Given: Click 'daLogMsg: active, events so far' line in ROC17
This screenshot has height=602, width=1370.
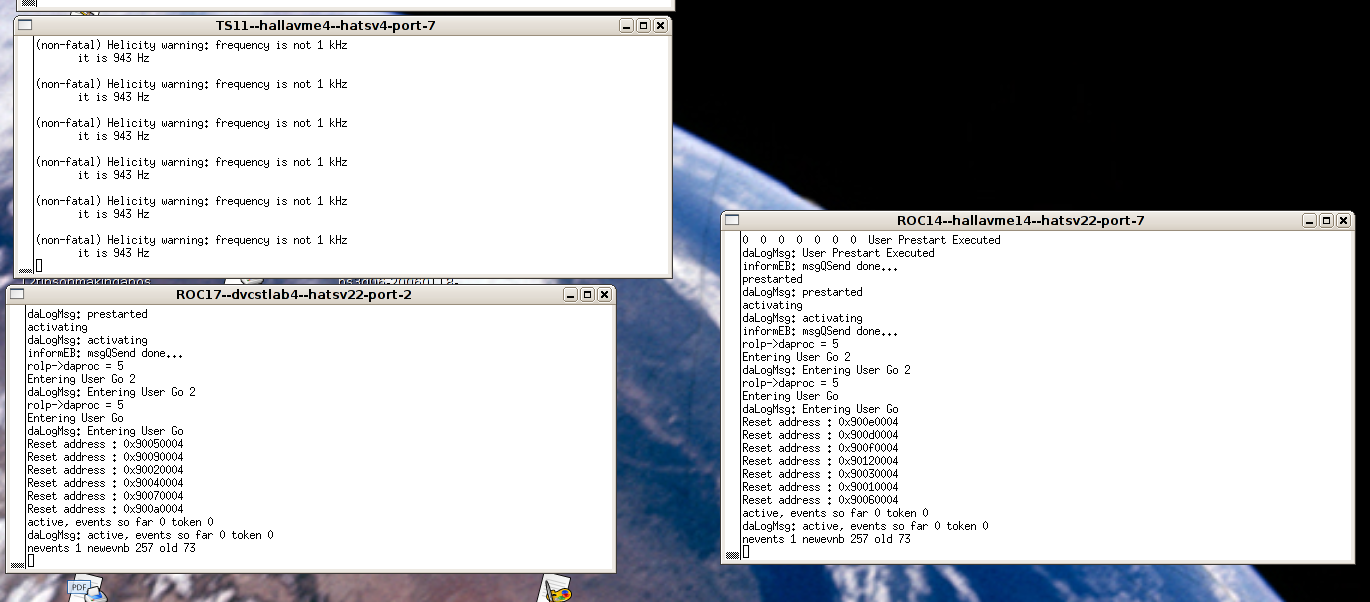Looking at the screenshot, I should [x=150, y=535].
